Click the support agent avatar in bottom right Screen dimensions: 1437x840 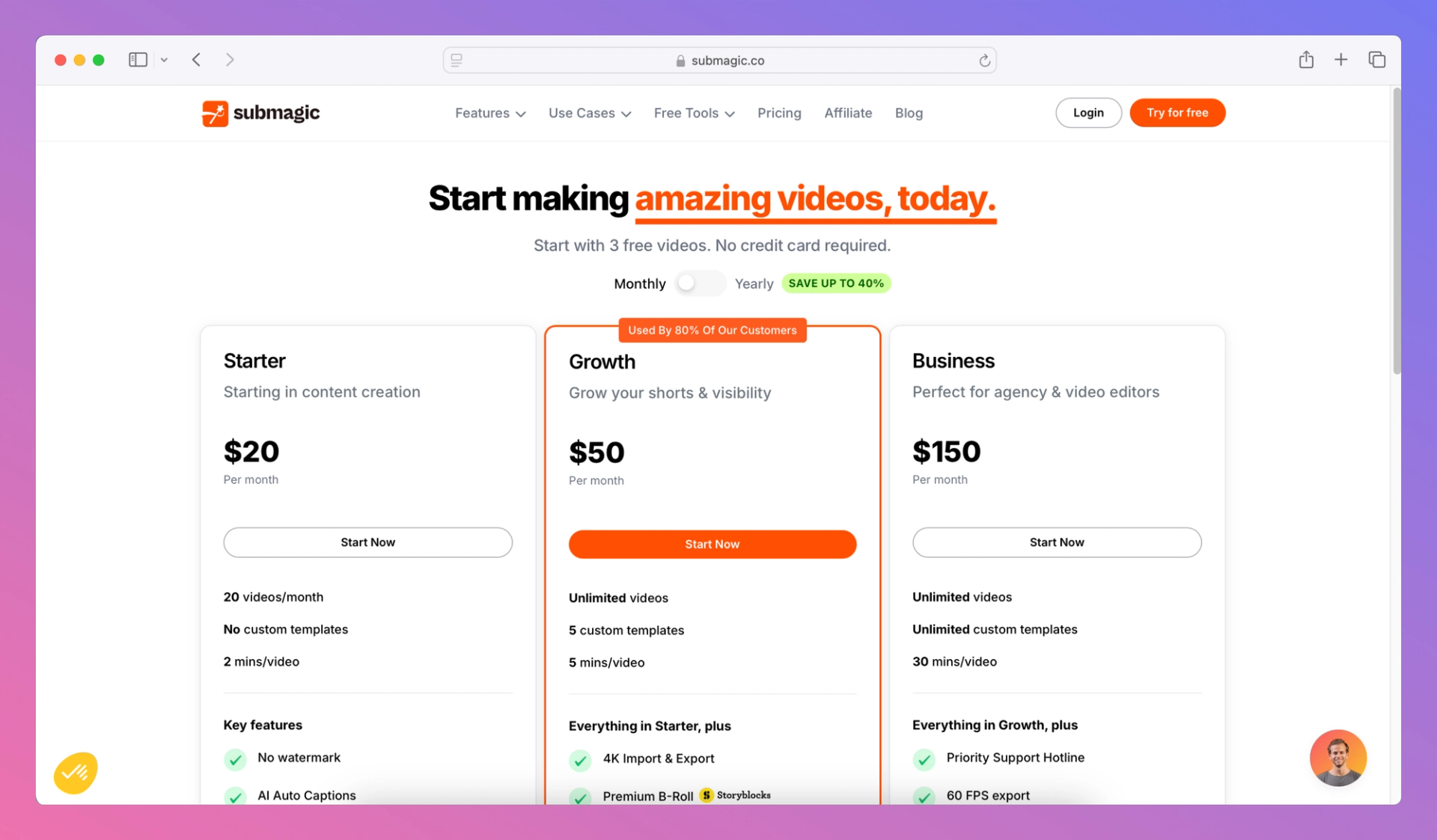1340,758
